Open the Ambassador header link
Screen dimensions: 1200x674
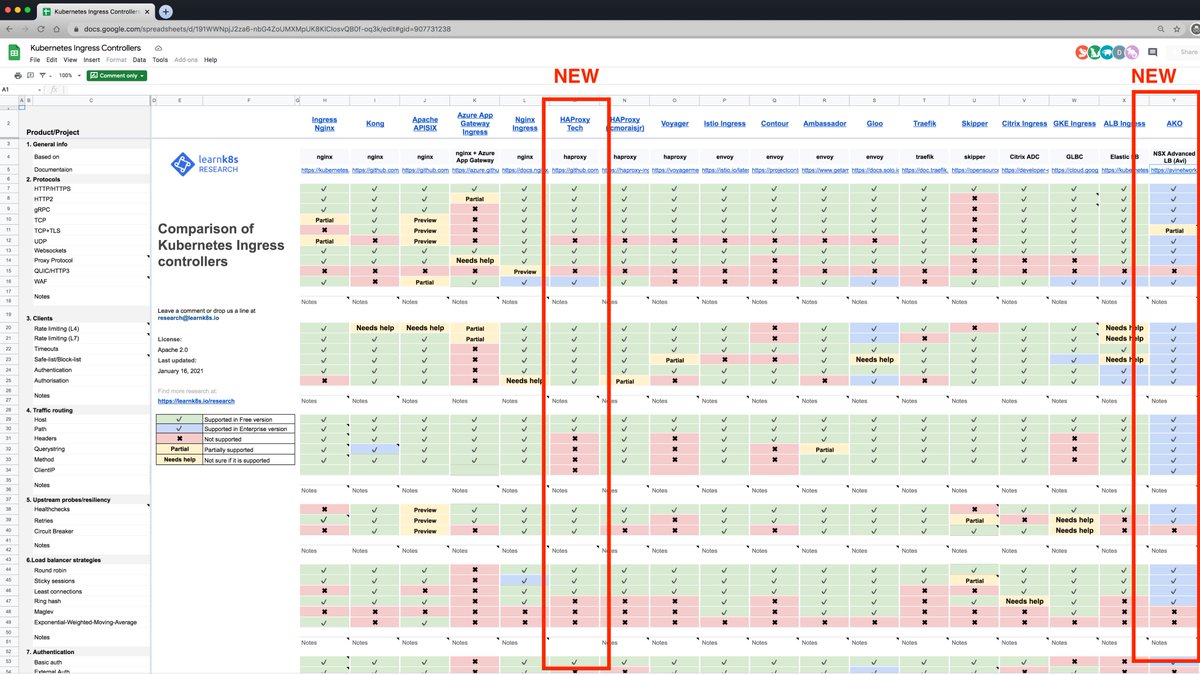(x=825, y=124)
